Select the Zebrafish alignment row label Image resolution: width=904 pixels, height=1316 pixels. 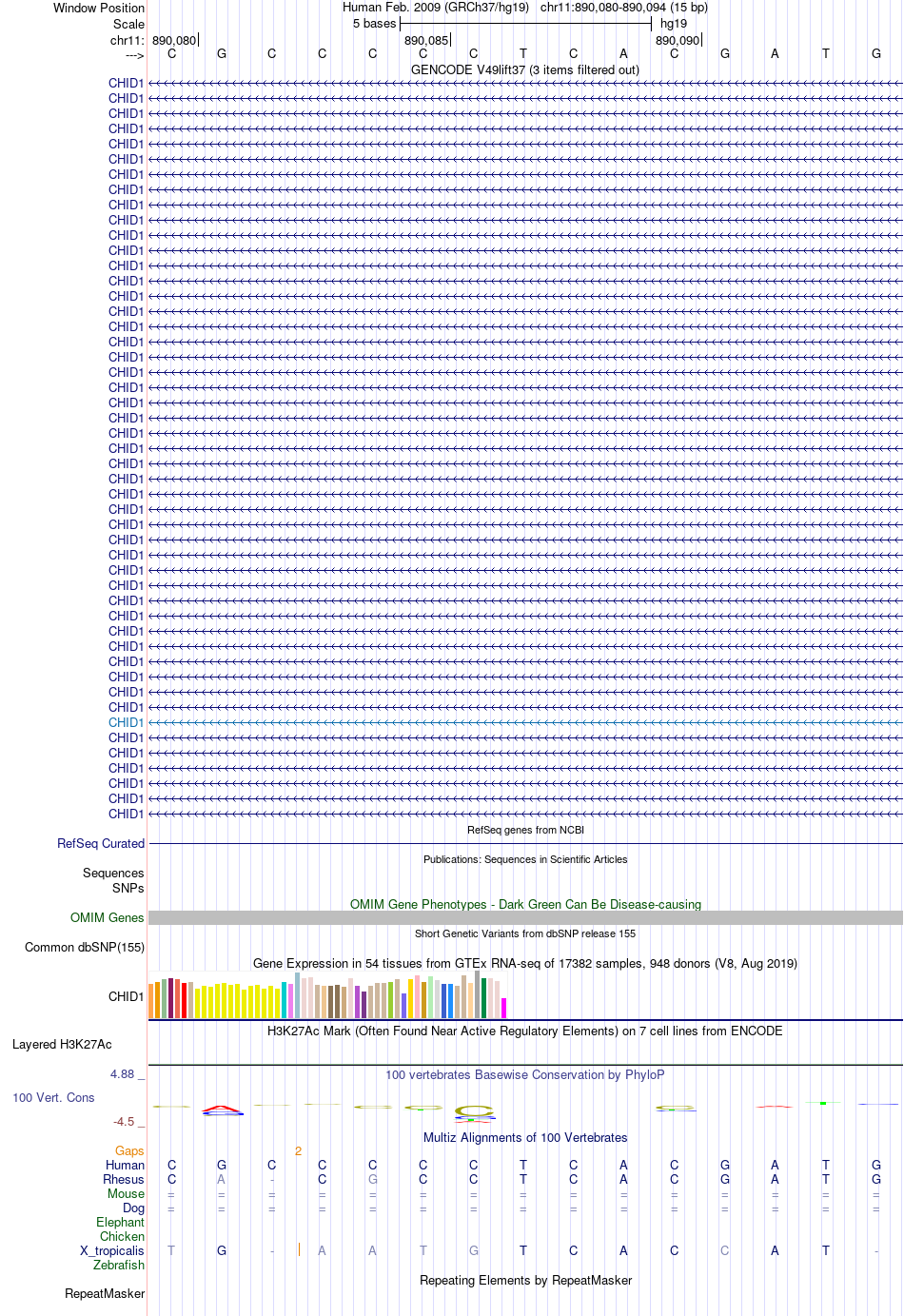coord(119,1265)
